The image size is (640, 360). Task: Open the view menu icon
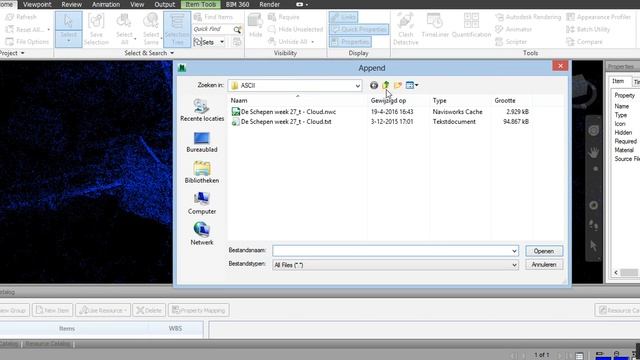(412, 85)
